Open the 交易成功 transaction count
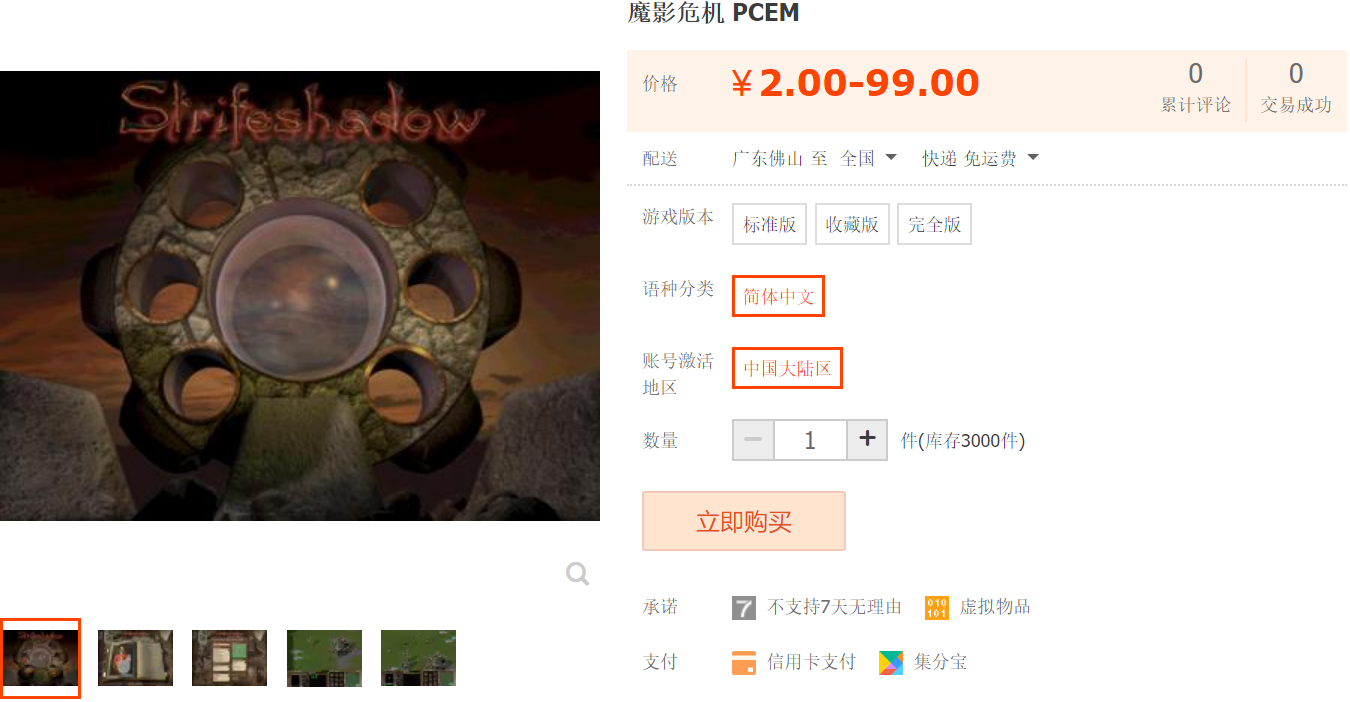This screenshot has width=1350, height=702. [1296, 89]
